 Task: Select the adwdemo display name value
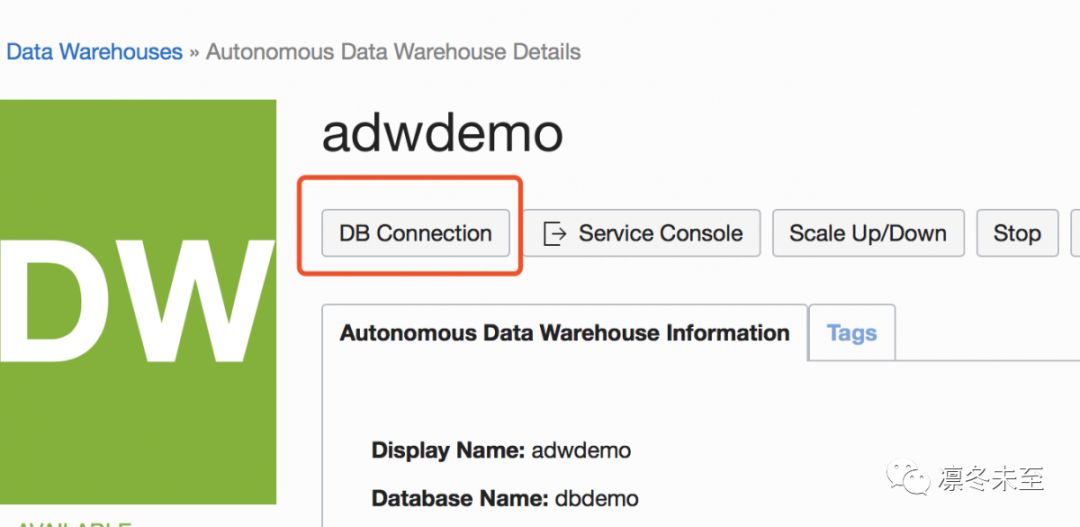pos(581,450)
